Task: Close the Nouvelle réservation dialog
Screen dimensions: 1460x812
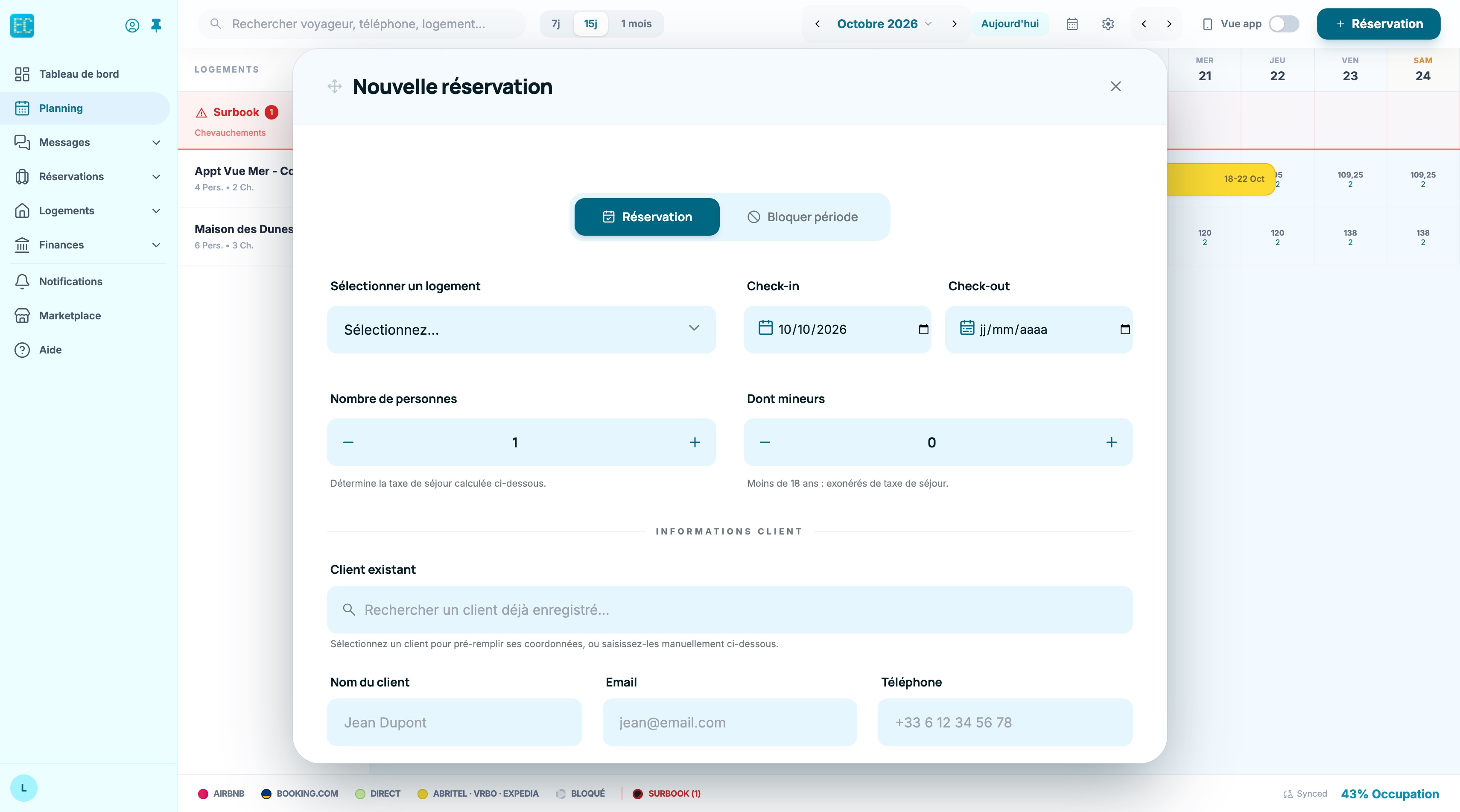Action: point(1115,86)
